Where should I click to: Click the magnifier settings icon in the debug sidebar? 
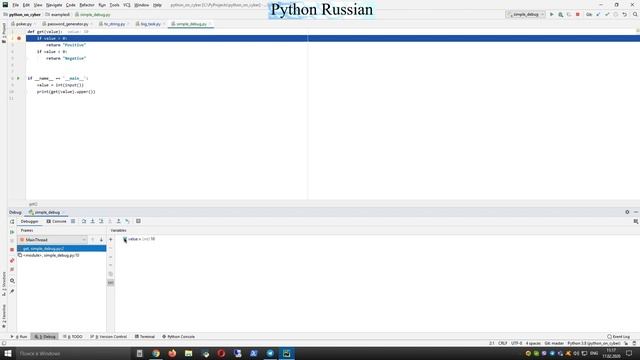click(x=12, y=281)
